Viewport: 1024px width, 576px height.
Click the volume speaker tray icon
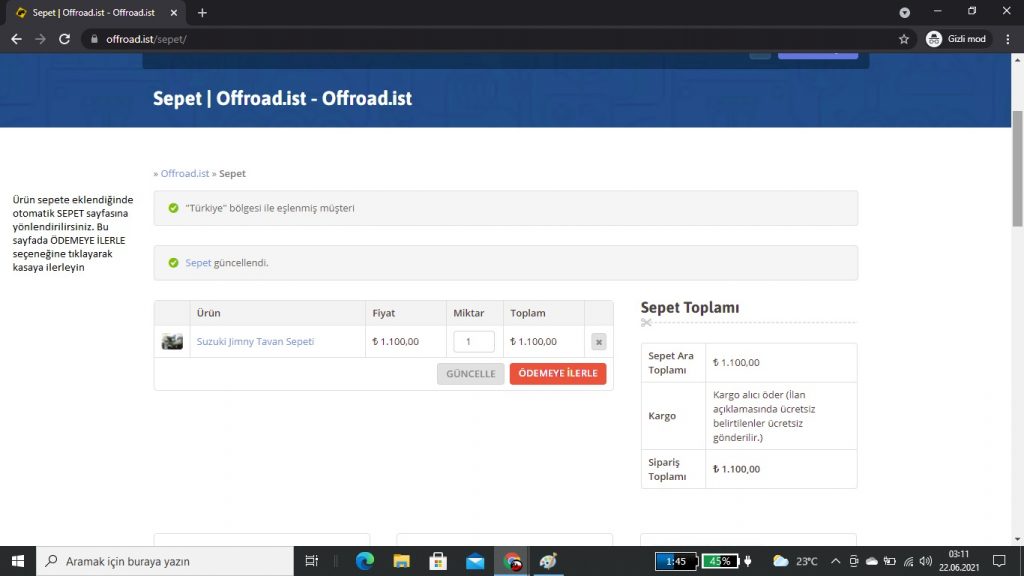click(x=925, y=561)
